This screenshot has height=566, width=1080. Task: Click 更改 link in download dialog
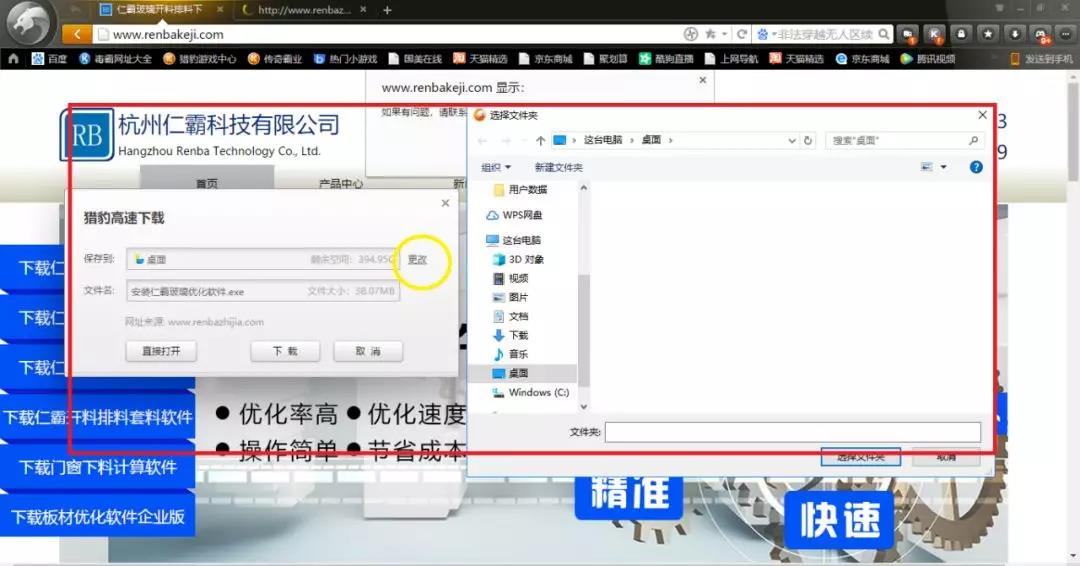click(x=417, y=260)
